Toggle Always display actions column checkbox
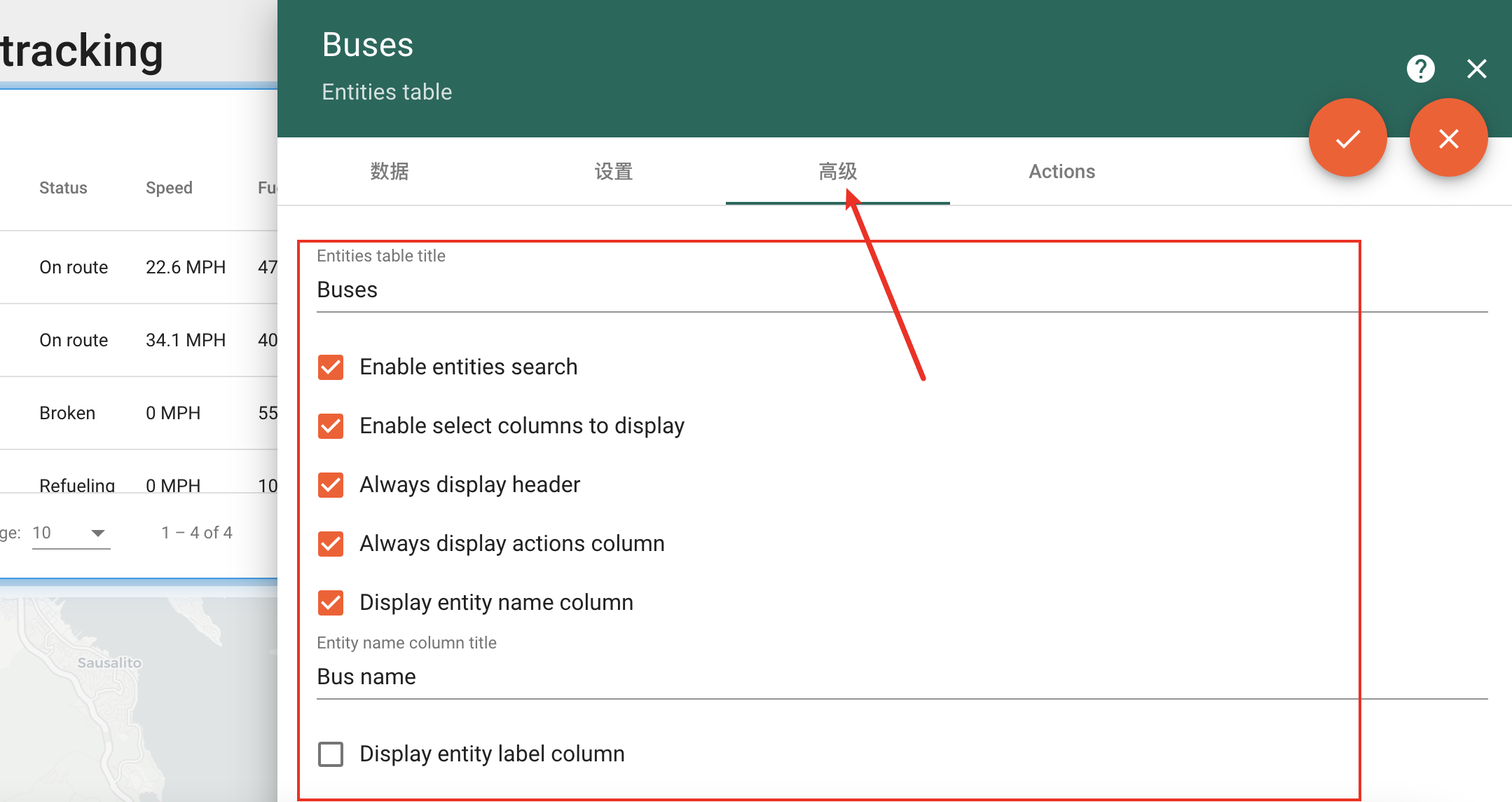The width and height of the screenshot is (1512, 802). click(331, 543)
